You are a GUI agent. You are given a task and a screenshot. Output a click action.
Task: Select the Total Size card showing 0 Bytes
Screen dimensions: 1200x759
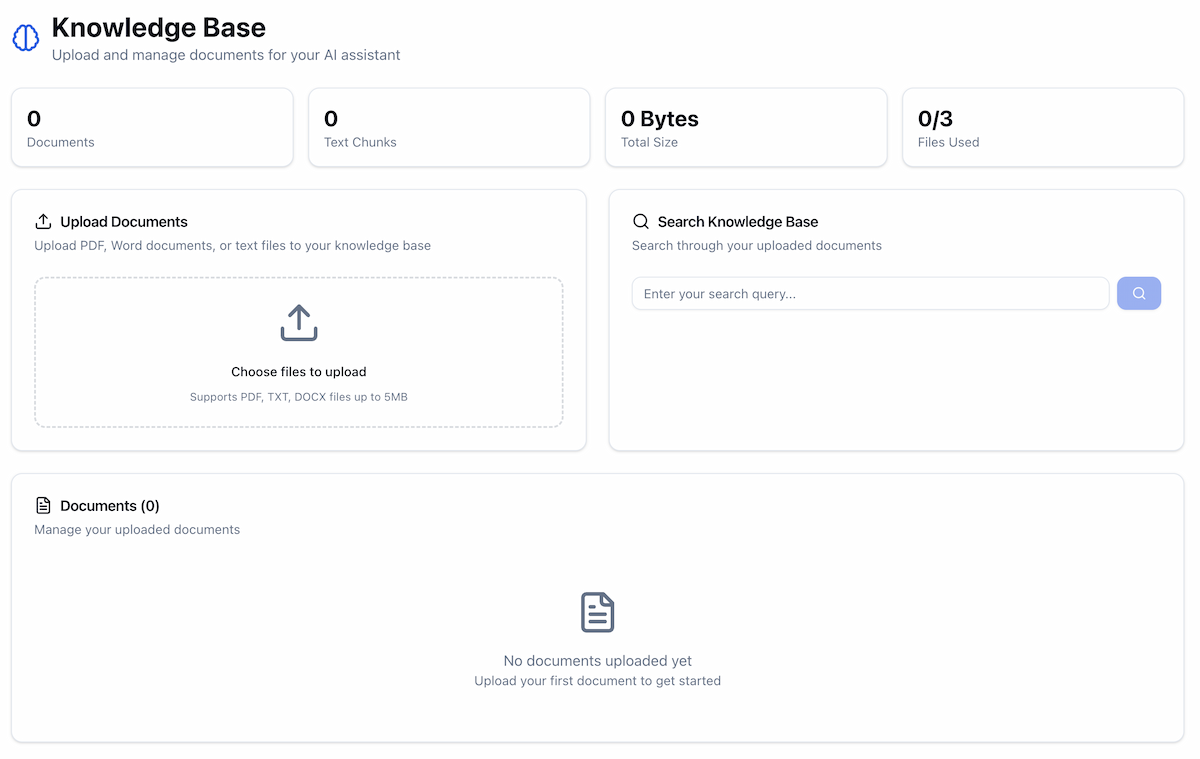pos(746,127)
